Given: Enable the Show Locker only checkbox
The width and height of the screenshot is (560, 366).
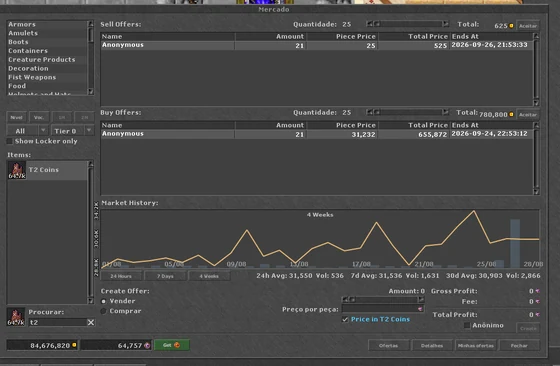Looking at the screenshot, I should click(10, 141).
